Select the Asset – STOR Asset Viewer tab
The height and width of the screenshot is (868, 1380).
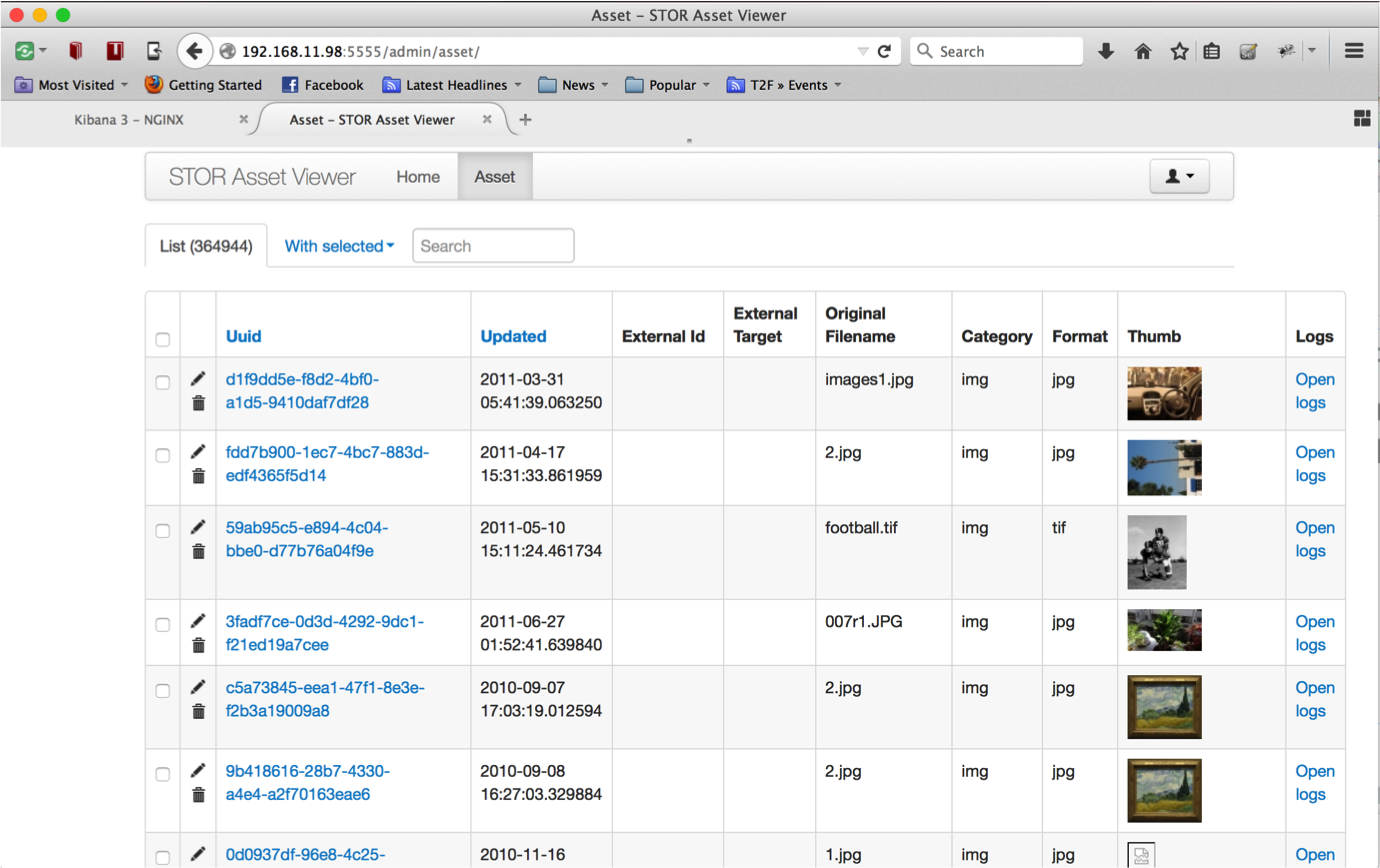(x=372, y=119)
